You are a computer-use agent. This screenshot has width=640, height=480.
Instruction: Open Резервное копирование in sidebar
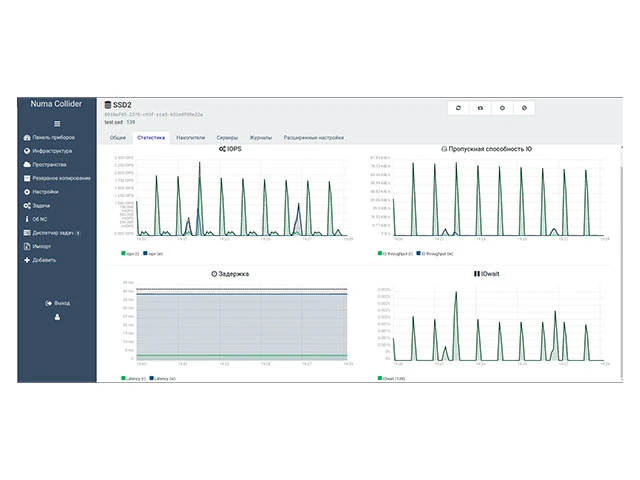60,178
